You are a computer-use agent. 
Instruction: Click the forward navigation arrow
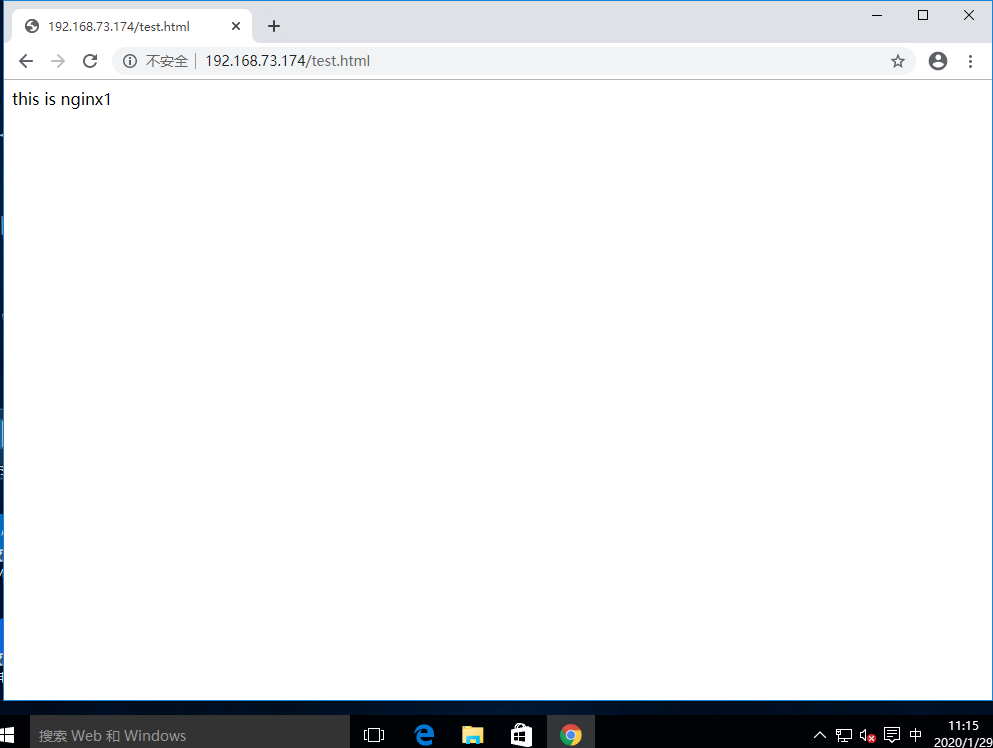point(58,61)
